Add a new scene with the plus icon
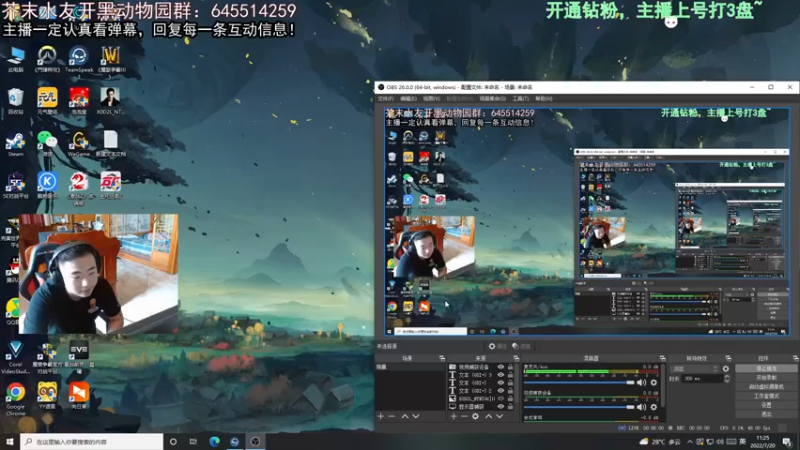 [x=381, y=416]
